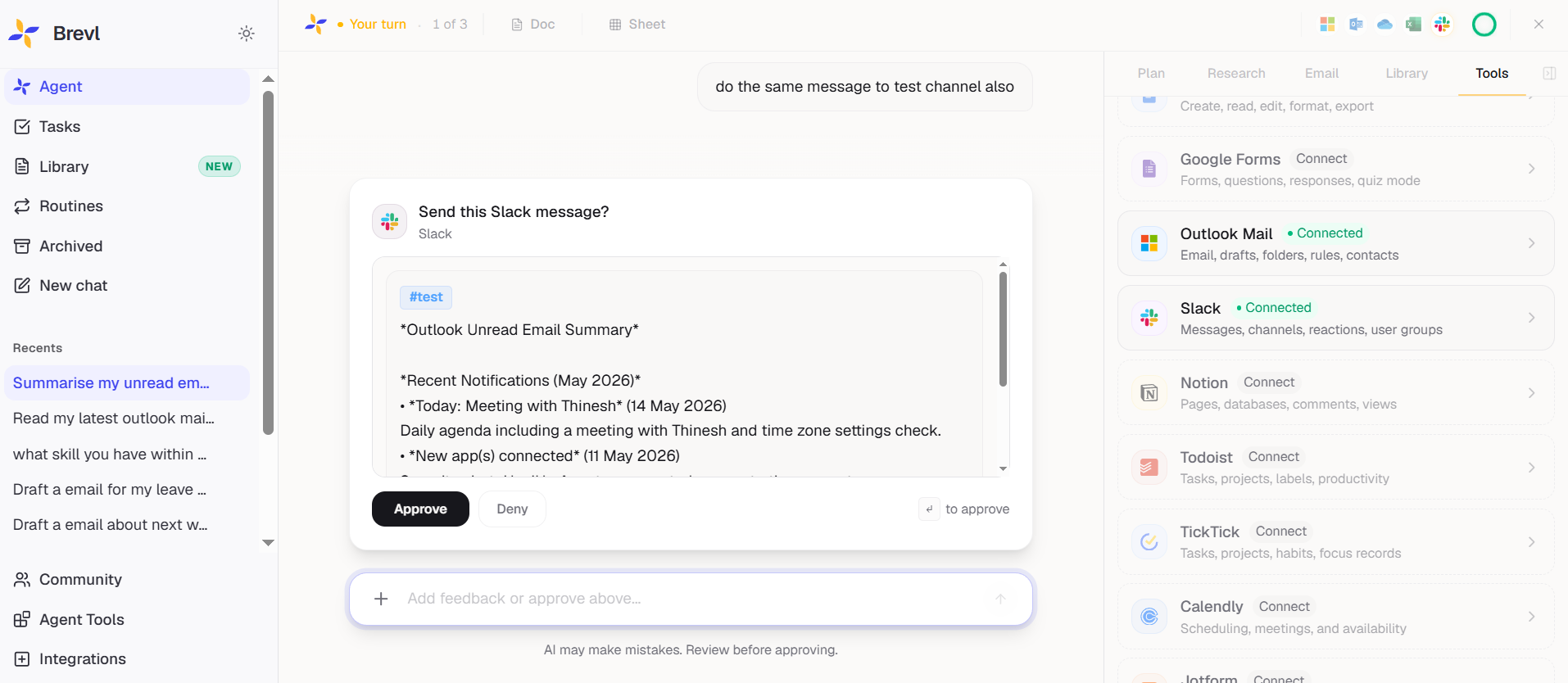Image resolution: width=1568 pixels, height=683 pixels.
Task: Collapse the right side panel
Action: click(1549, 74)
